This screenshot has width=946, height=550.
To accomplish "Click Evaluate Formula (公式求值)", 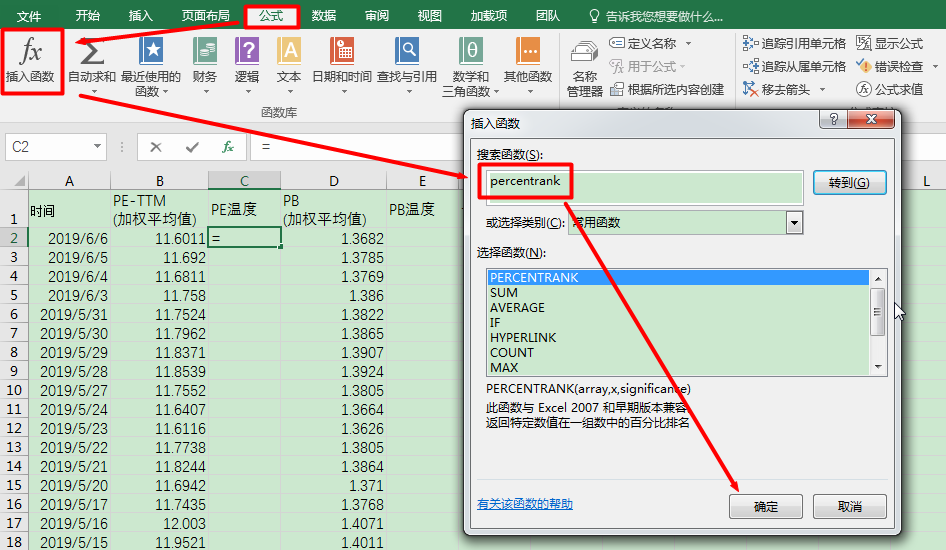I will (x=889, y=89).
